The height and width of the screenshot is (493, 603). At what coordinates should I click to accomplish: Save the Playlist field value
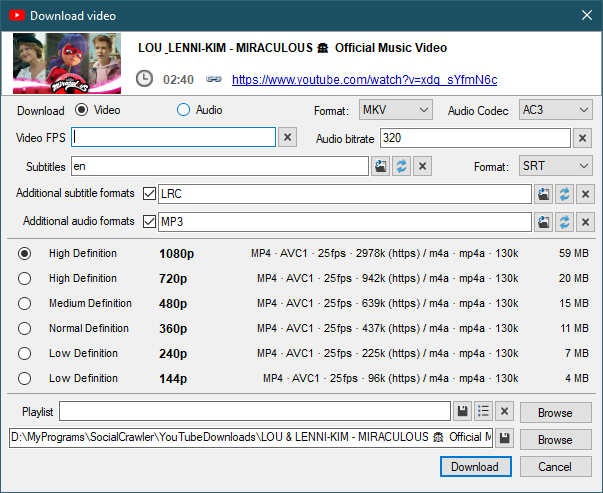pyautogui.click(x=463, y=411)
